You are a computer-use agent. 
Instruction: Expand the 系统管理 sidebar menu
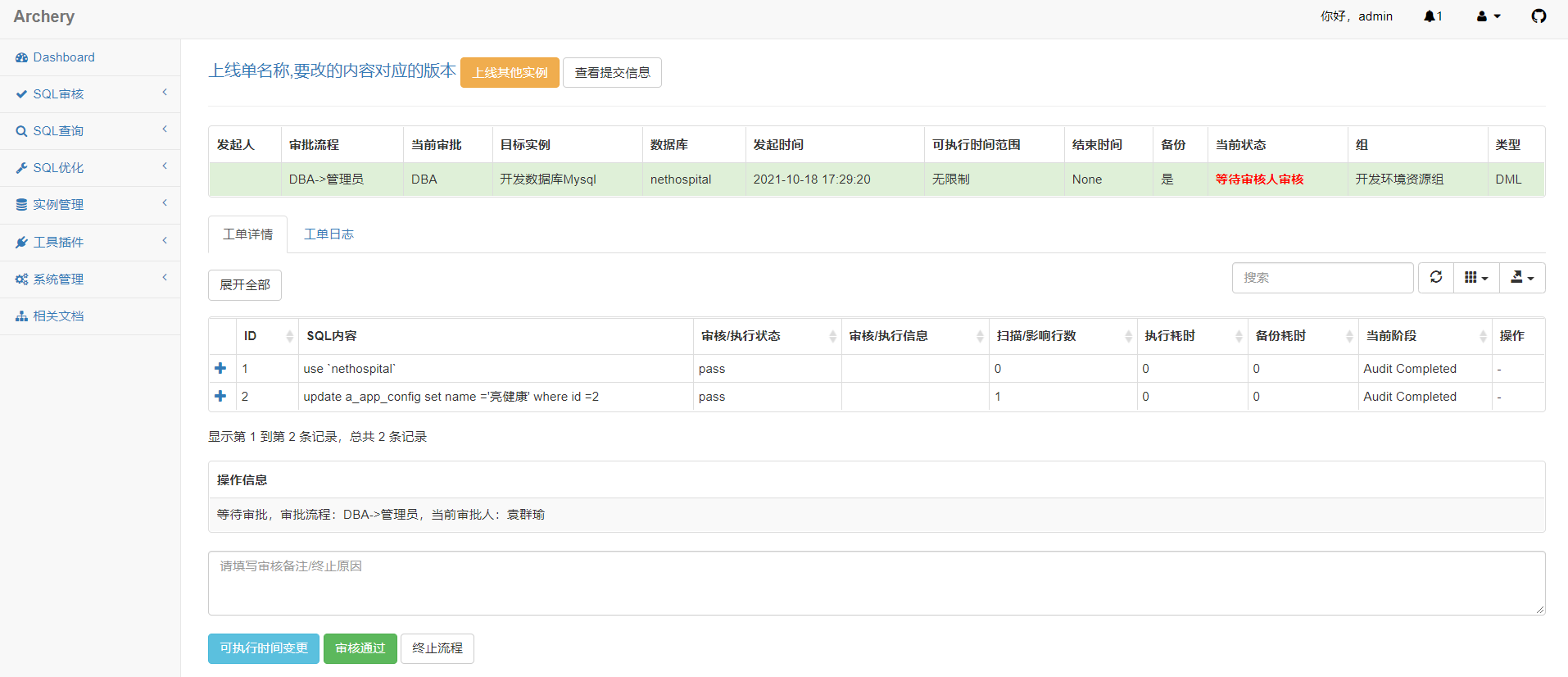pos(90,279)
